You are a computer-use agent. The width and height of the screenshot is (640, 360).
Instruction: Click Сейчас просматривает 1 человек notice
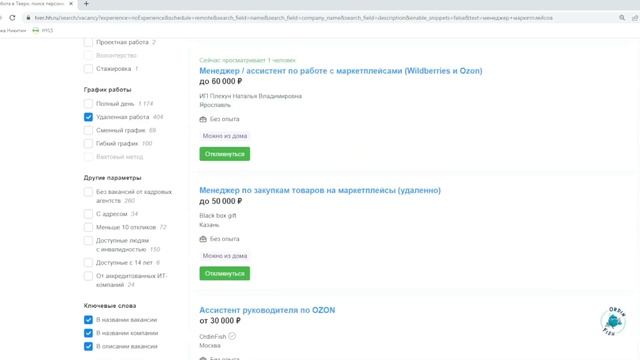[247, 60]
